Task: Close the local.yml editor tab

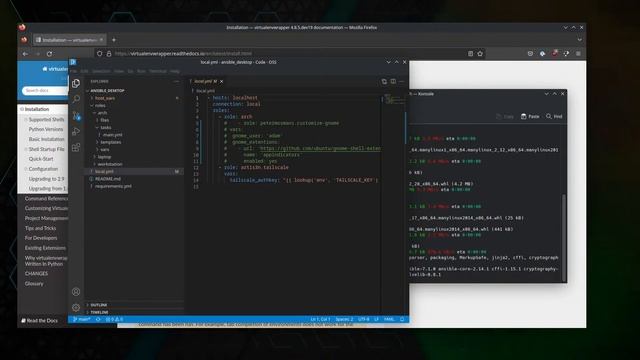Action: point(222,81)
